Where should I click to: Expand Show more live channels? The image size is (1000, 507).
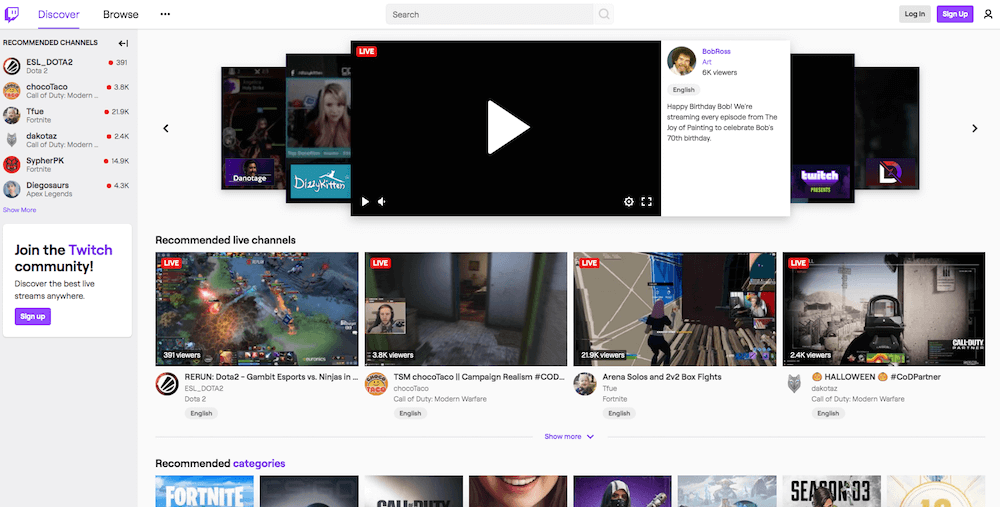[569, 437]
